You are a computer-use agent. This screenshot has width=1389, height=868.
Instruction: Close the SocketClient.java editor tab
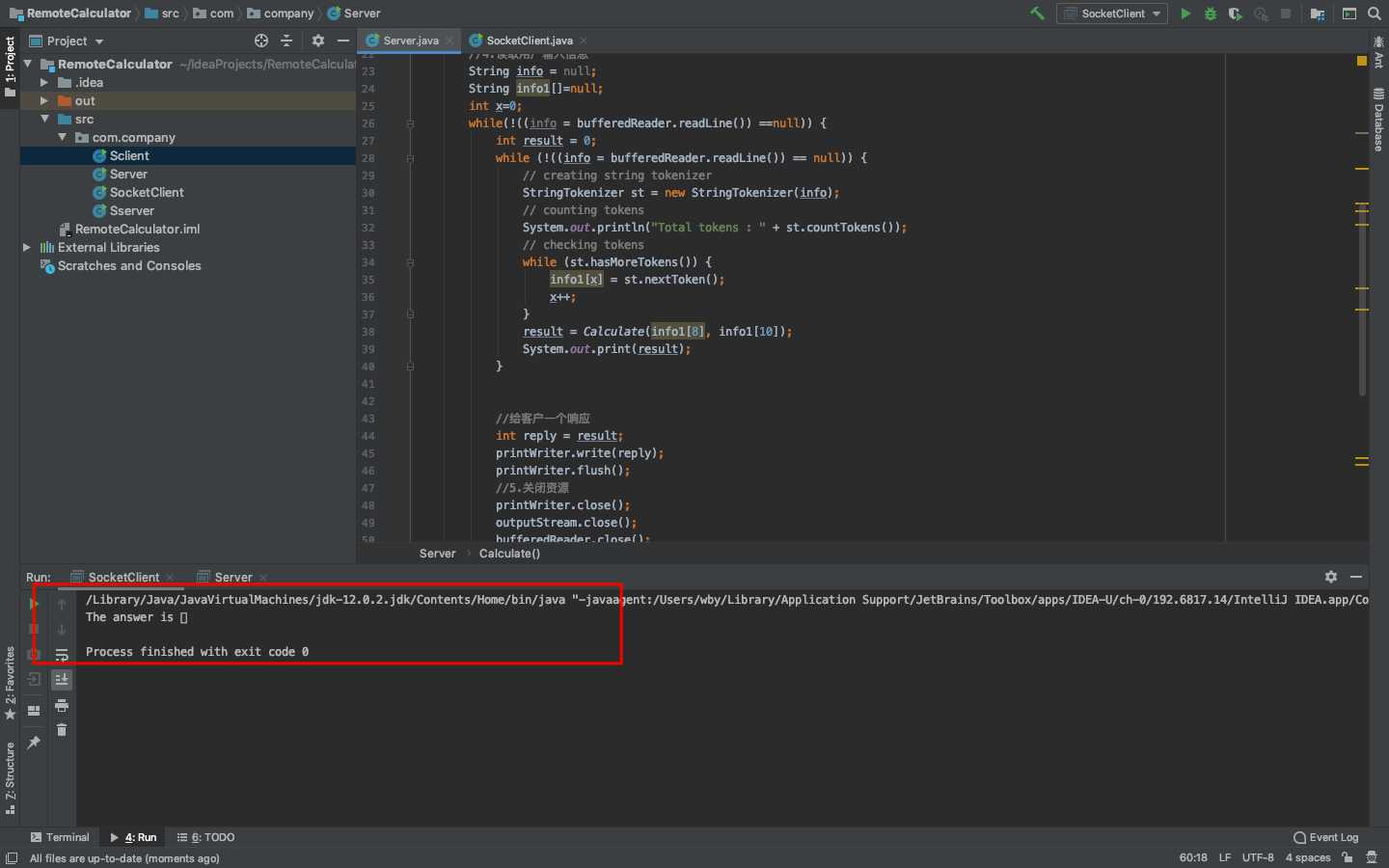[584, 41]
